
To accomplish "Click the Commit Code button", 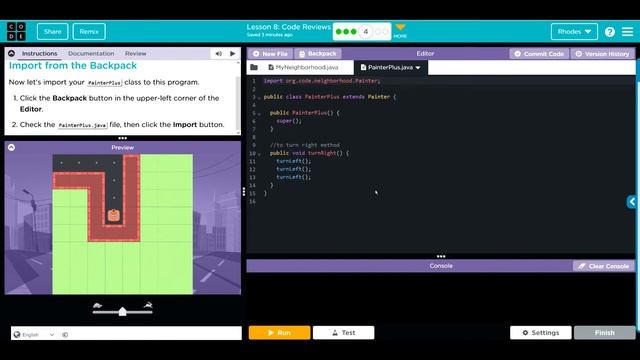I will [x=539, y=54].
